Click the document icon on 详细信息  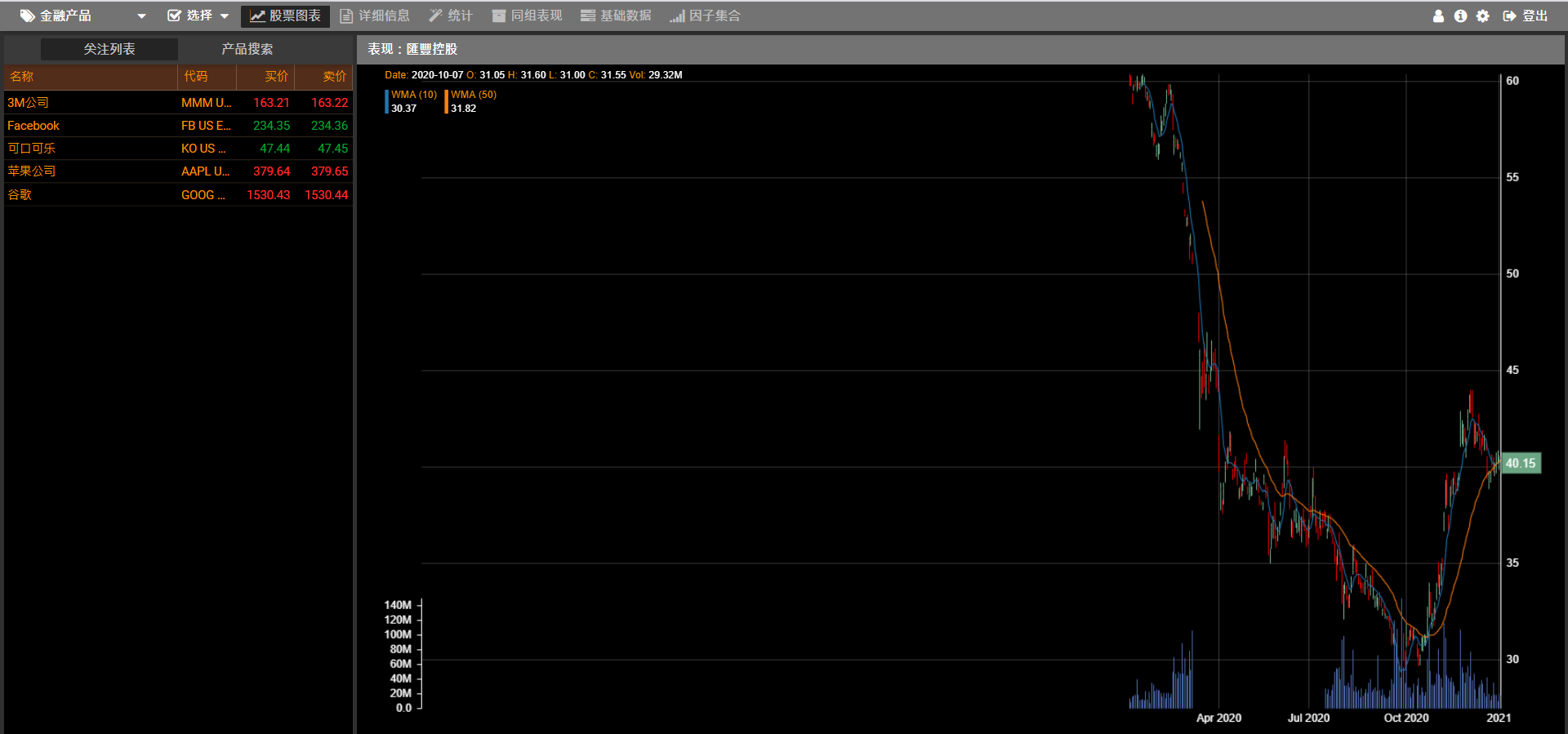tap(346, 16)
